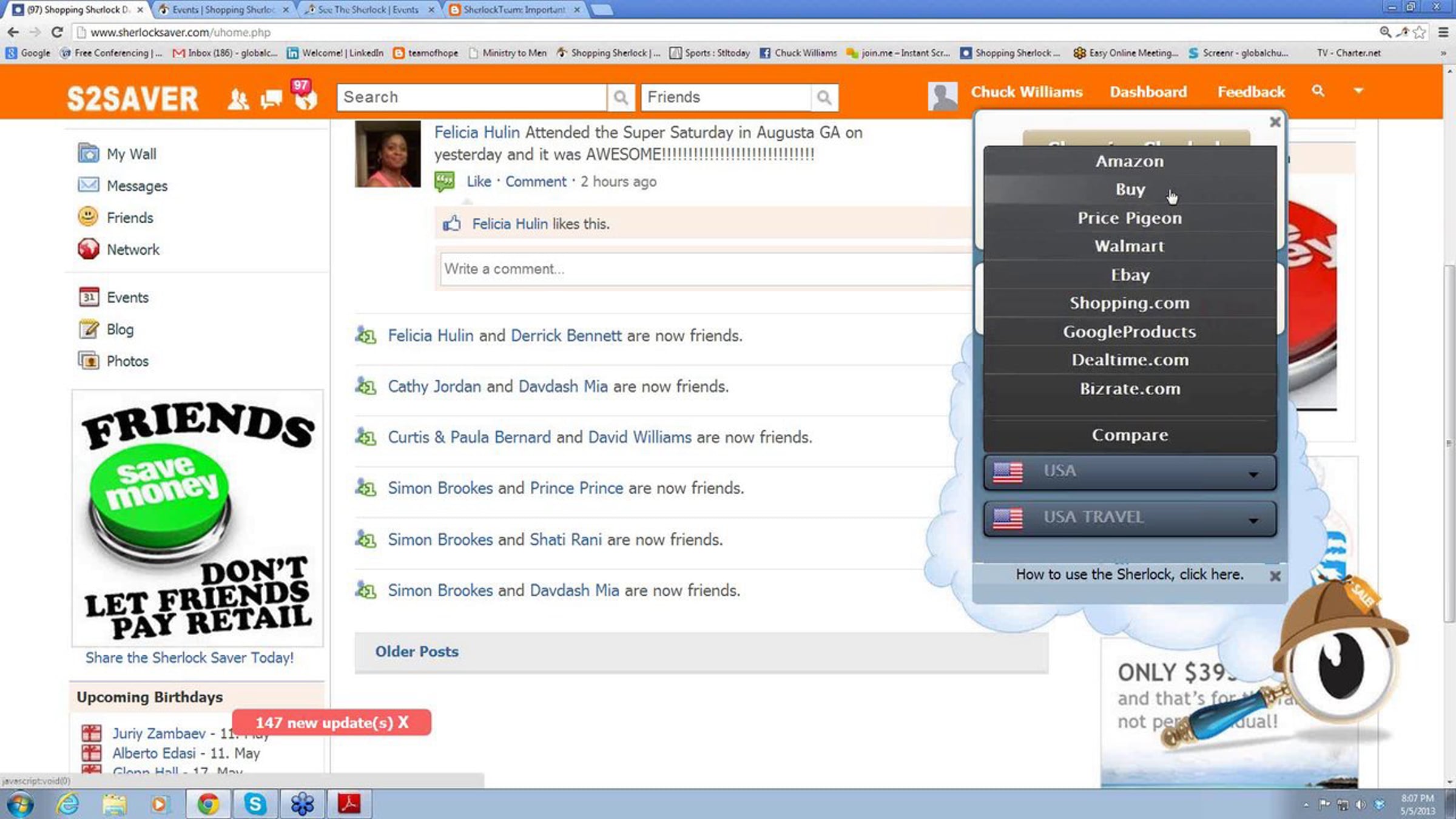Viewport: 1456px width, 819px height.
Task: Reload the page with the browser refresh button
Action: (x=57, y=32)
